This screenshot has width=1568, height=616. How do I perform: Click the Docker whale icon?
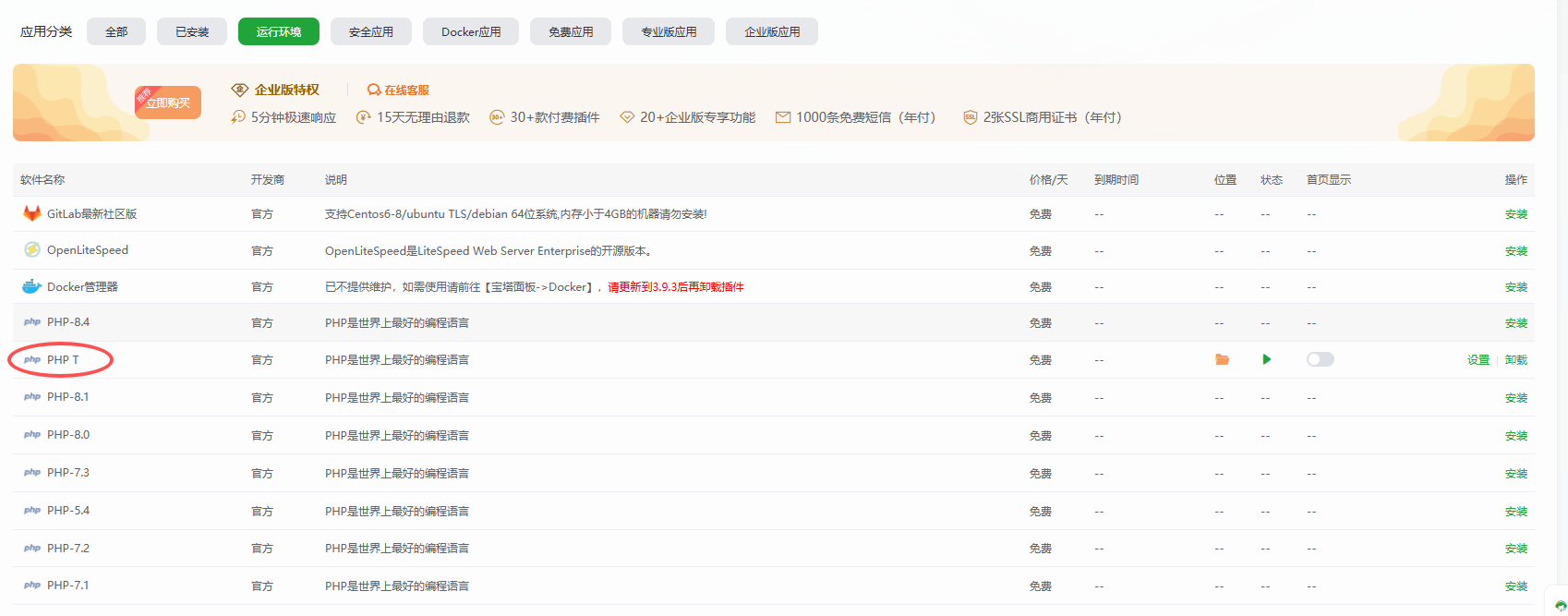tap(31, 286)
